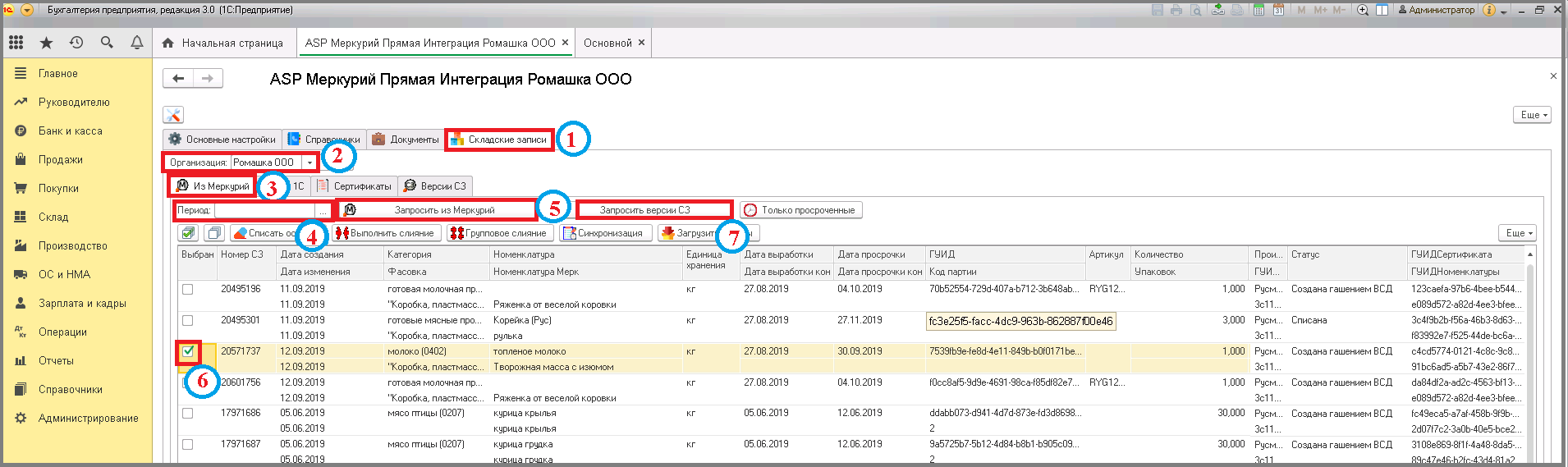The image size is (1568, 467).
Task: Tick the checkbox for row 20495301
Action: (x=188, y=320)
